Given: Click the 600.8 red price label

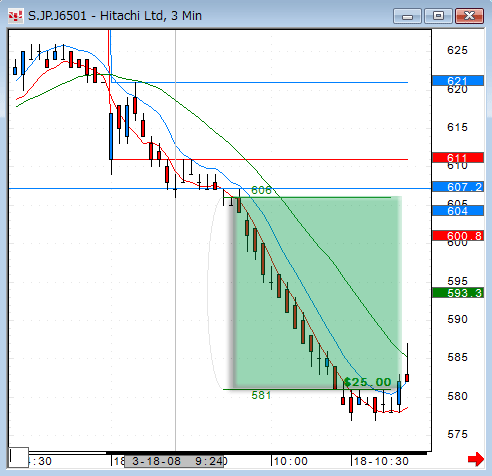Looking at the screenshot, I should (458, 236).
